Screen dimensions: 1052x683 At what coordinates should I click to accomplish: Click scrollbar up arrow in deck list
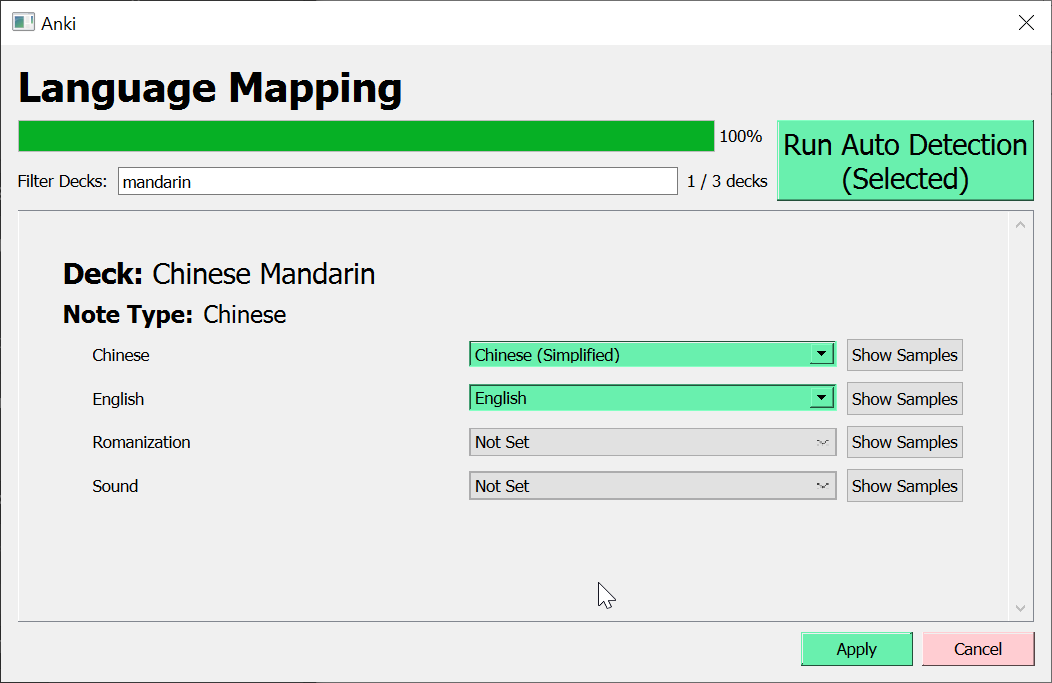[1020, 224]
